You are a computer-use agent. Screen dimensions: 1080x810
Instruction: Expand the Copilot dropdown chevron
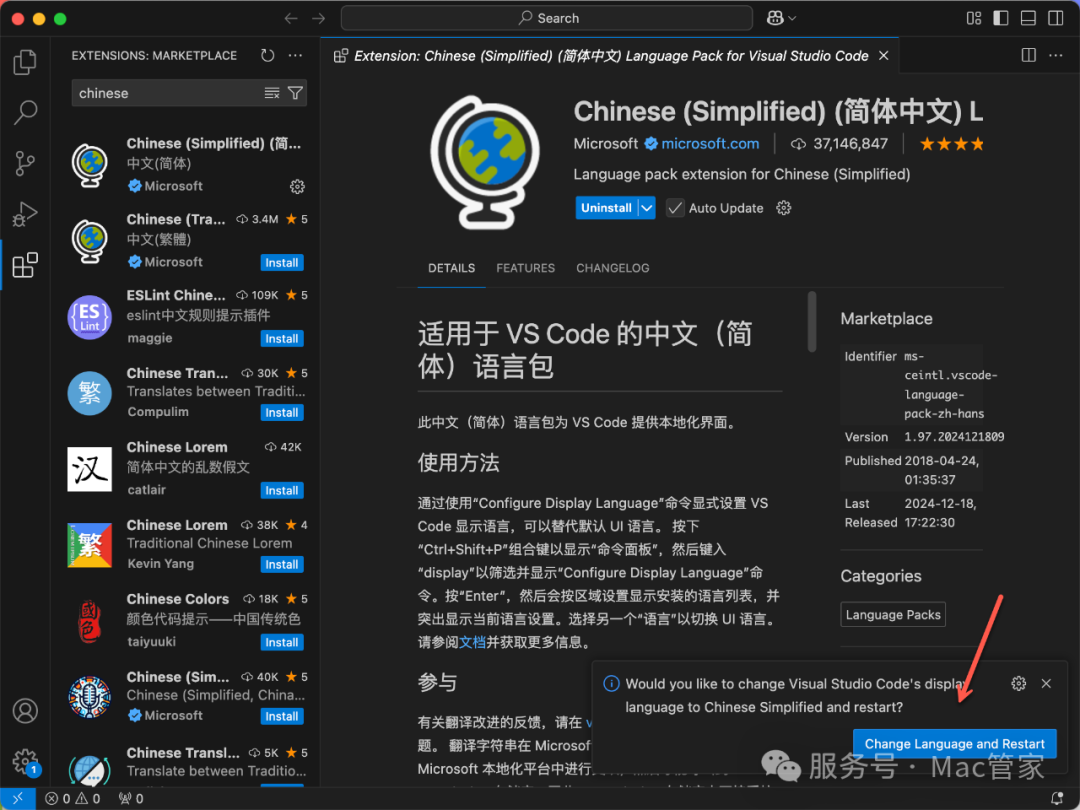click(792, 18)
